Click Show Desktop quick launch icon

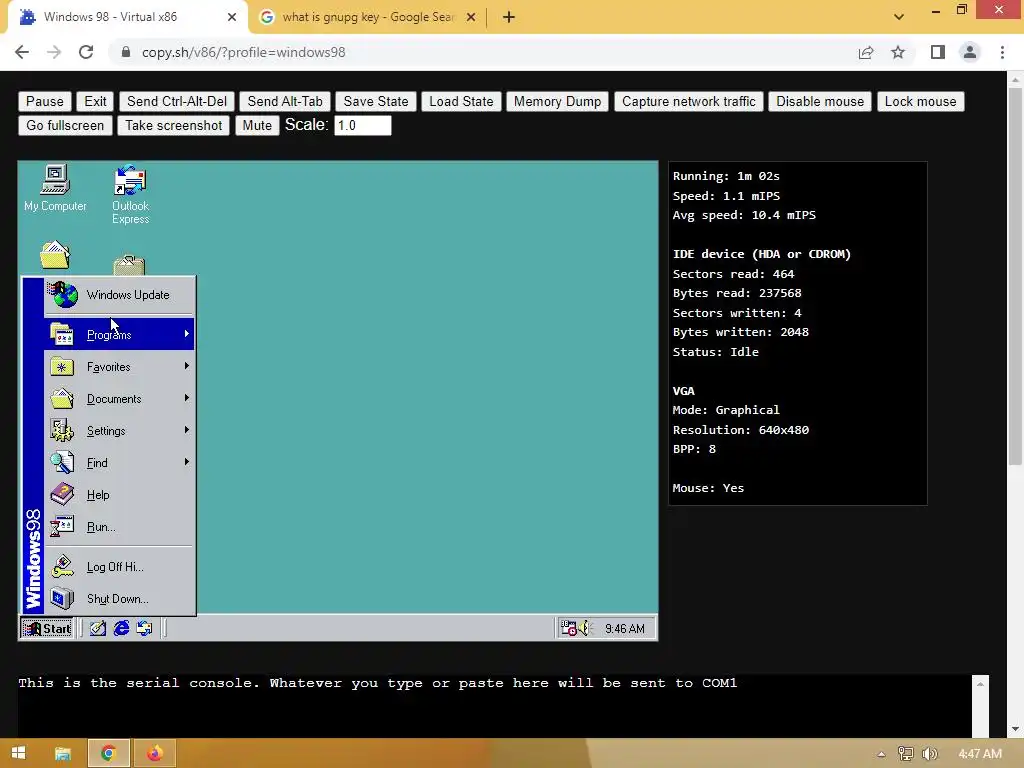click(x=98, y=628)
